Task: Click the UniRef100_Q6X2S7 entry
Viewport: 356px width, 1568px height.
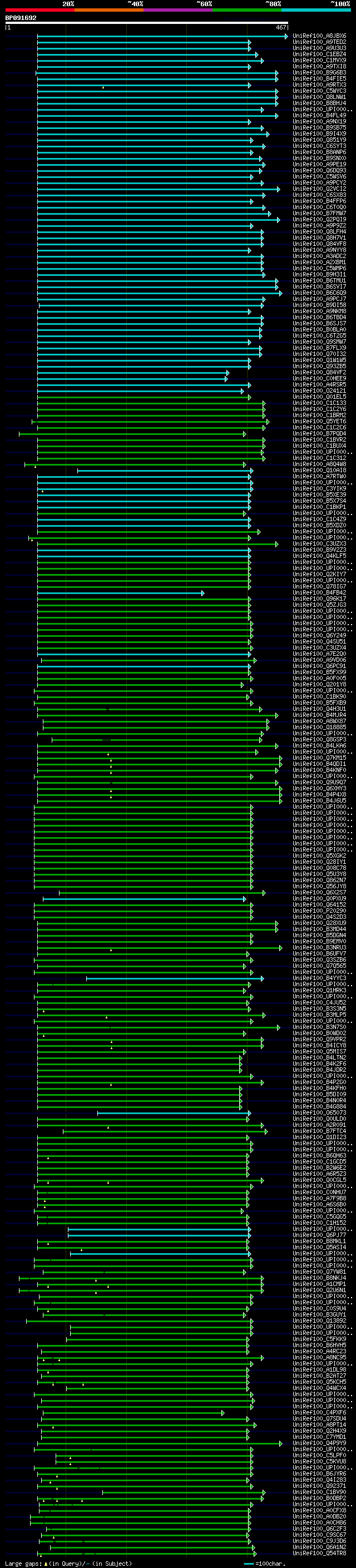Action: point(319,892)
